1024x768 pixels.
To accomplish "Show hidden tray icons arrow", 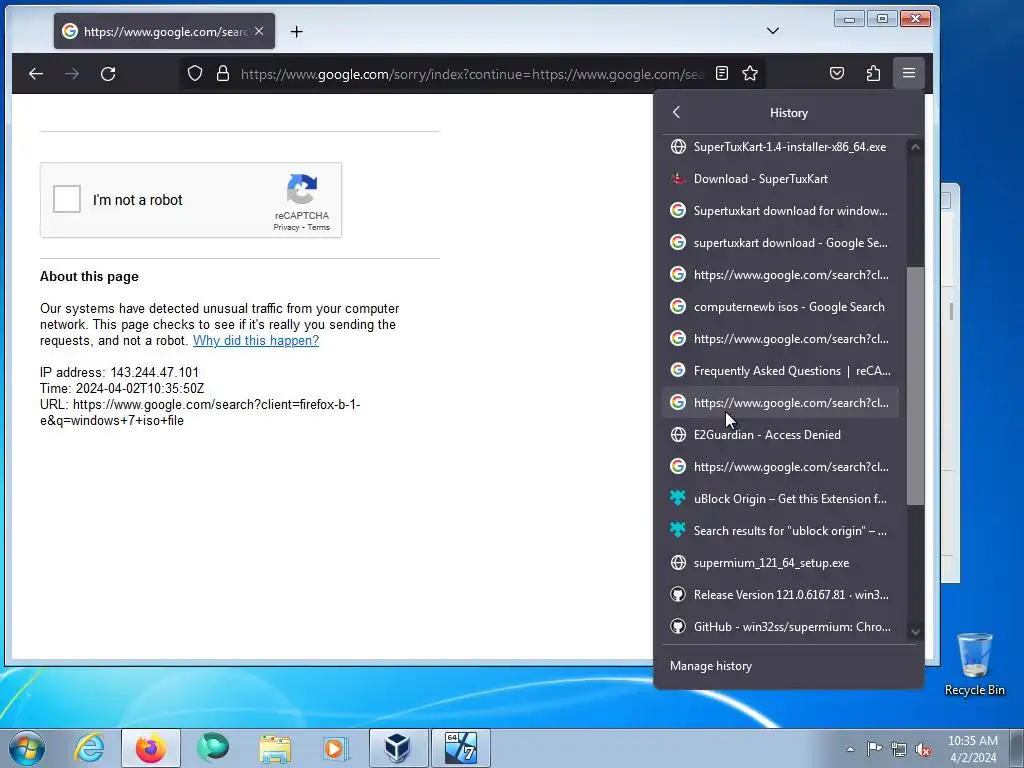I will (850, 750).
